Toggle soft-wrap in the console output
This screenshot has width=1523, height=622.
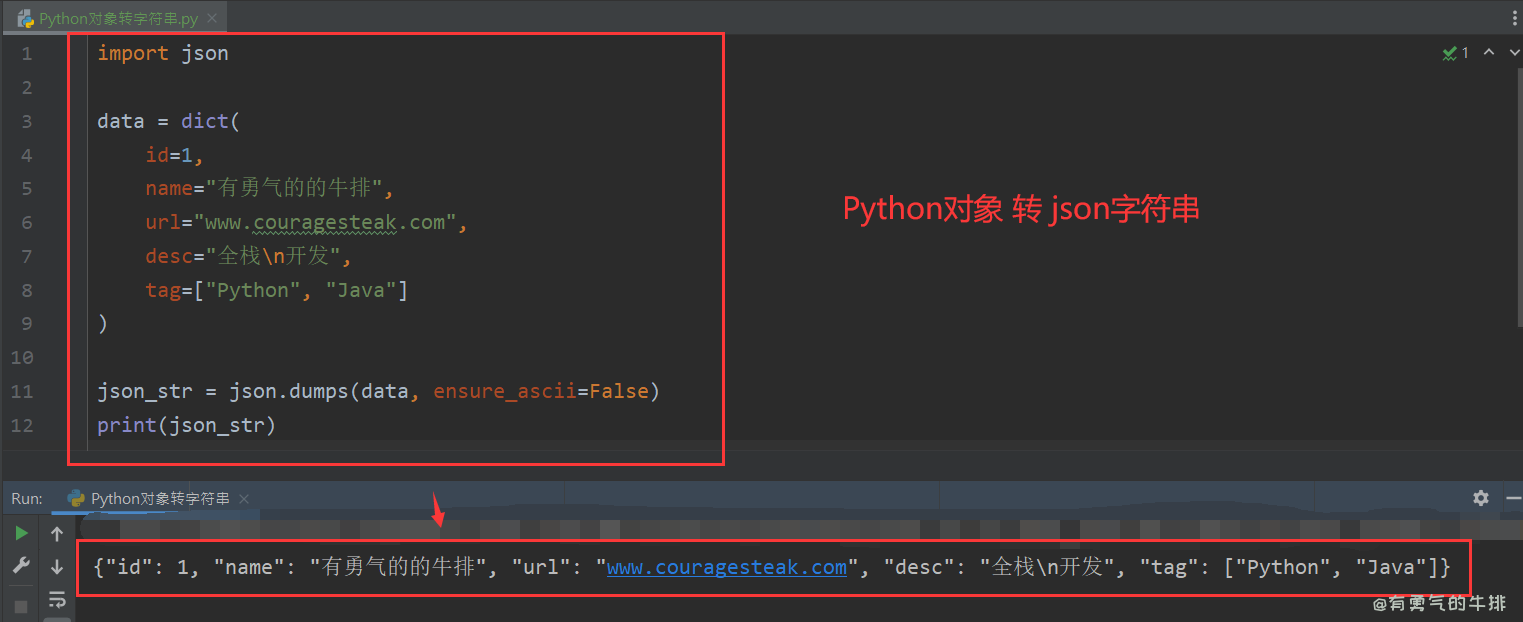(57, 600)
